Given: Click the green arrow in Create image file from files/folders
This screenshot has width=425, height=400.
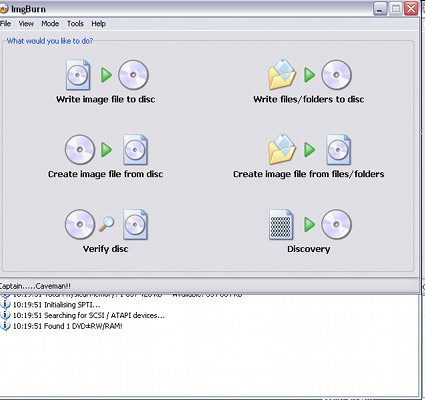Looking at the screenshot, I should pyautogui.click(x=309, y=150).
